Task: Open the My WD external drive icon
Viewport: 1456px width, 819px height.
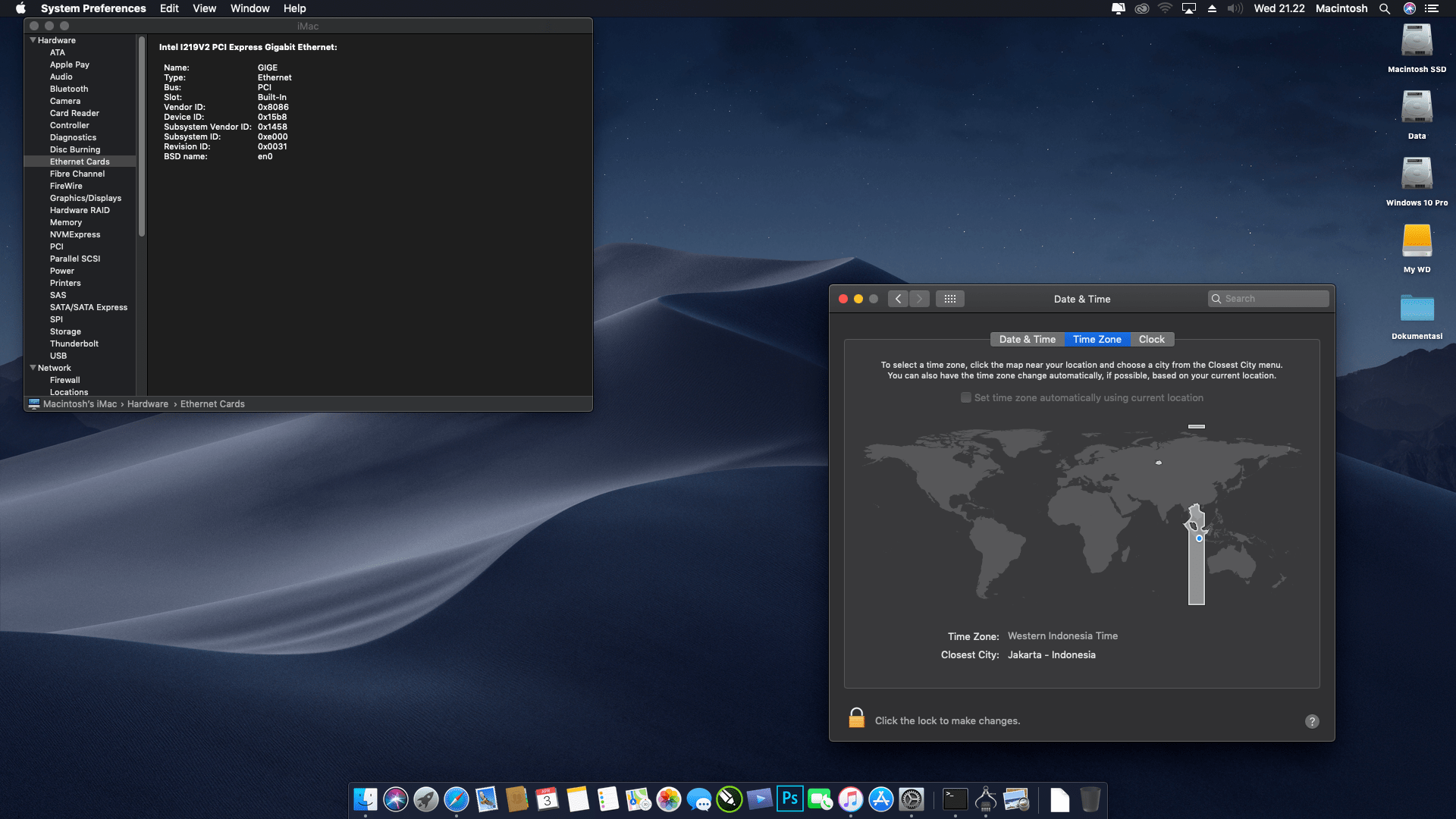Action: tap(1417, 241)
